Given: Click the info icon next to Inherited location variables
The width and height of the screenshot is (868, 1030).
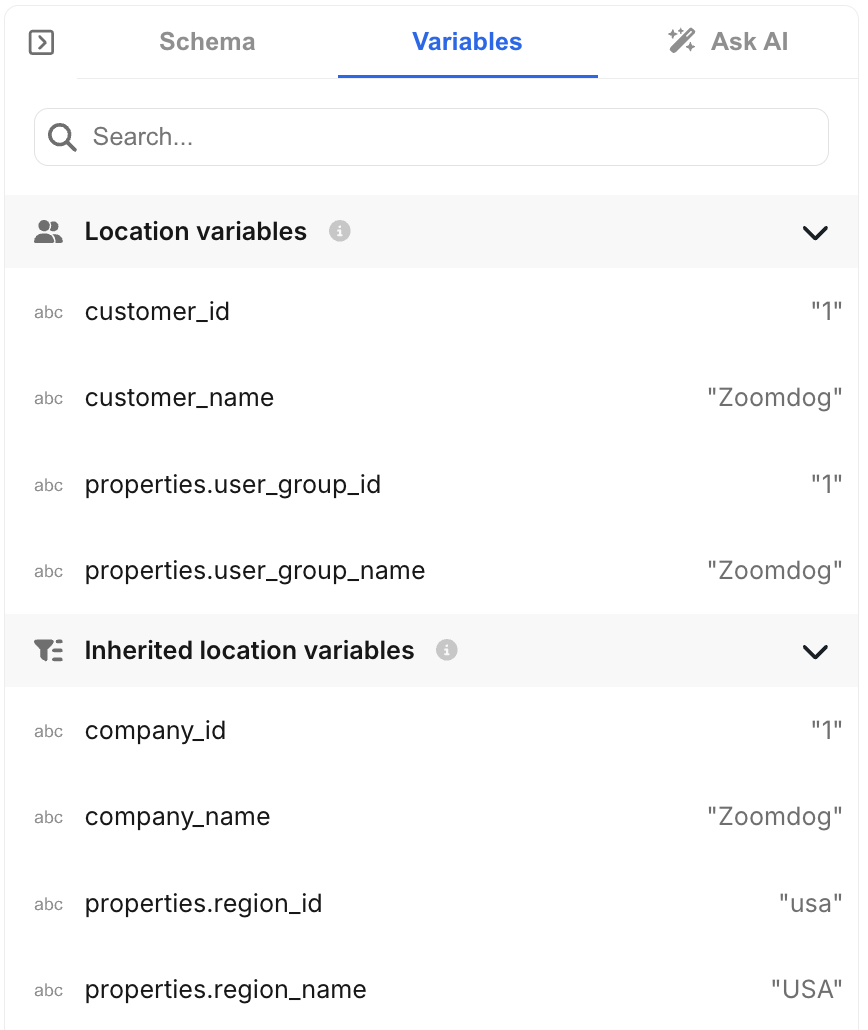Looking at the screenshot, I should tap(447, 650).
